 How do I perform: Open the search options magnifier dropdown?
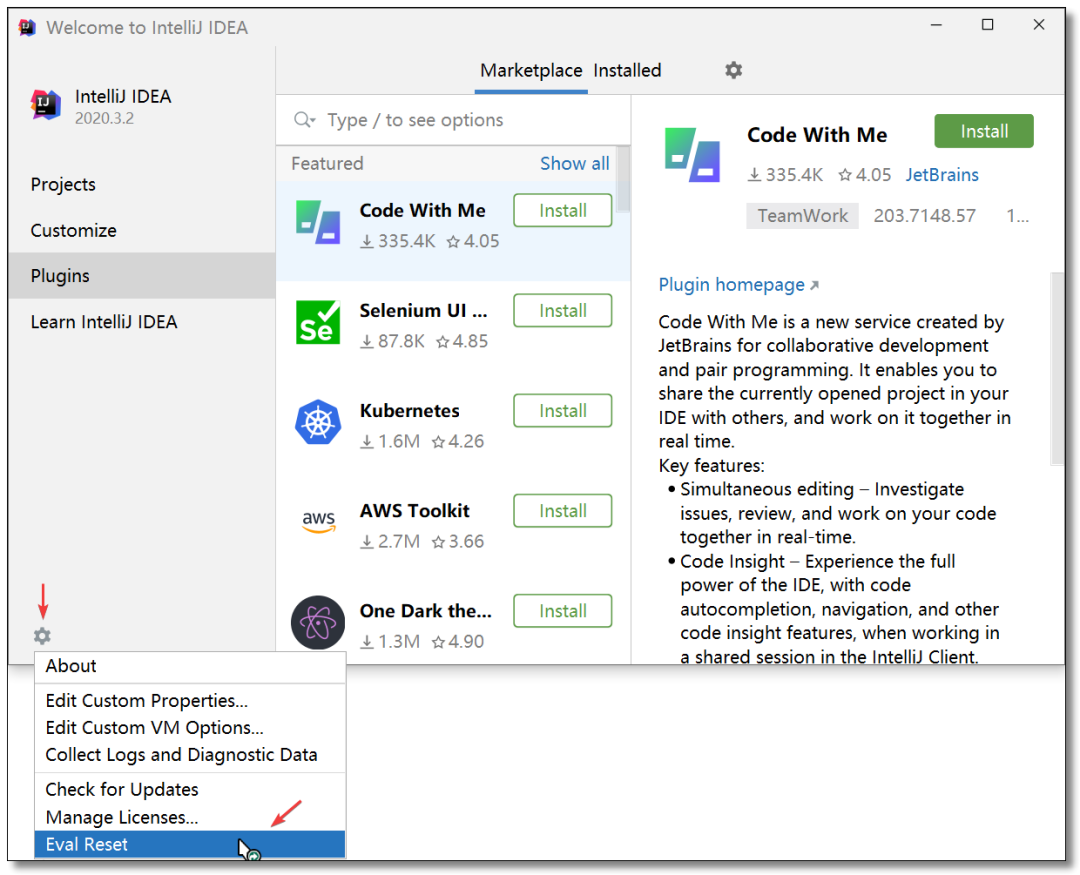tap(304, 120)
